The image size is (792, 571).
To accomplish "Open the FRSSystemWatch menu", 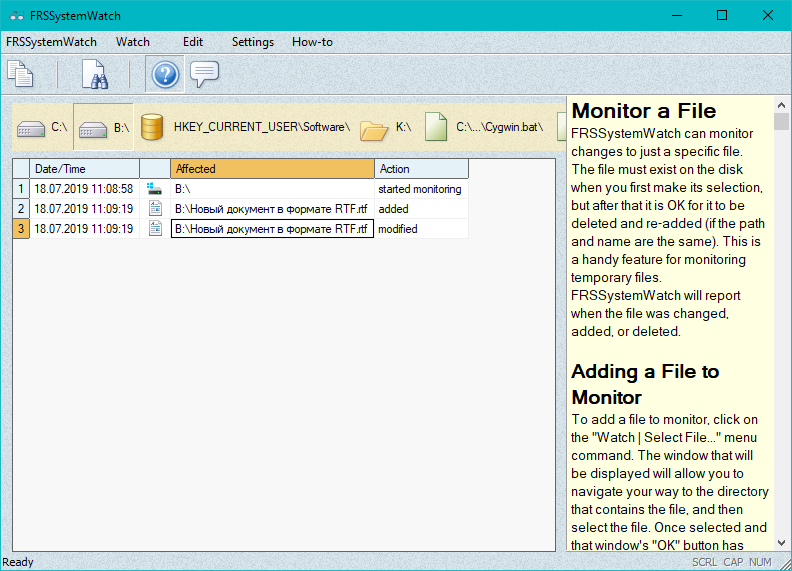I will pyautogui.click(x=51, y=42).
